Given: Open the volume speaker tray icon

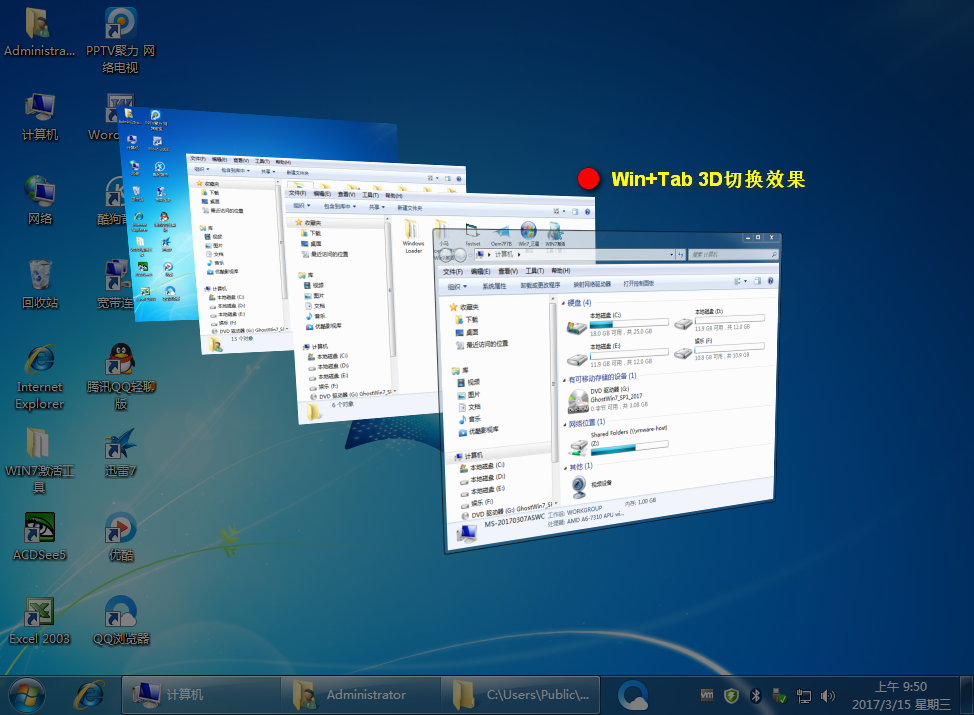Looking at the screenshot, I should [x=827, y=696].
